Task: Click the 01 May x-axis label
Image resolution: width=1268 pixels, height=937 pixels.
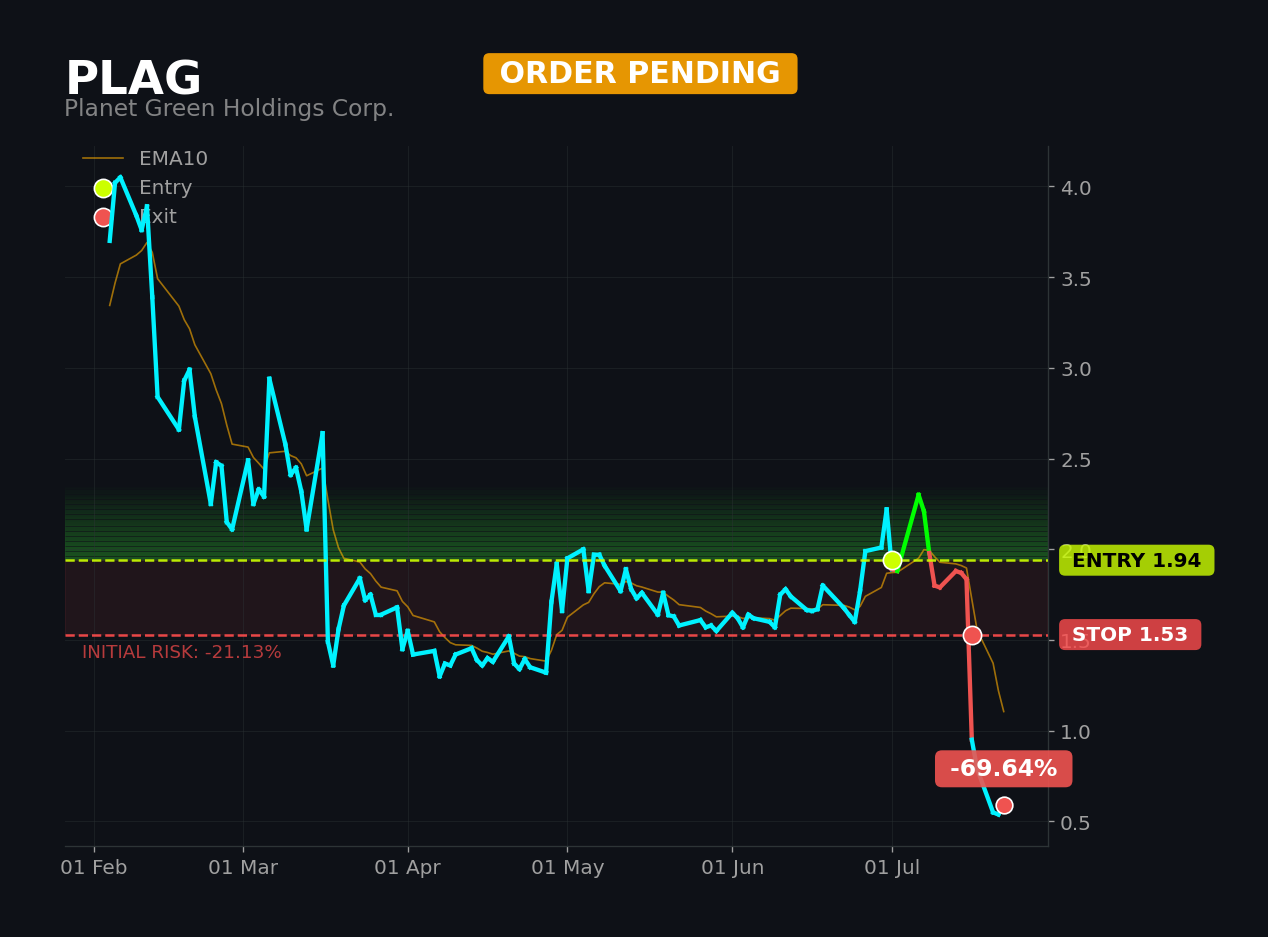Action: click(x=568, y=868)
